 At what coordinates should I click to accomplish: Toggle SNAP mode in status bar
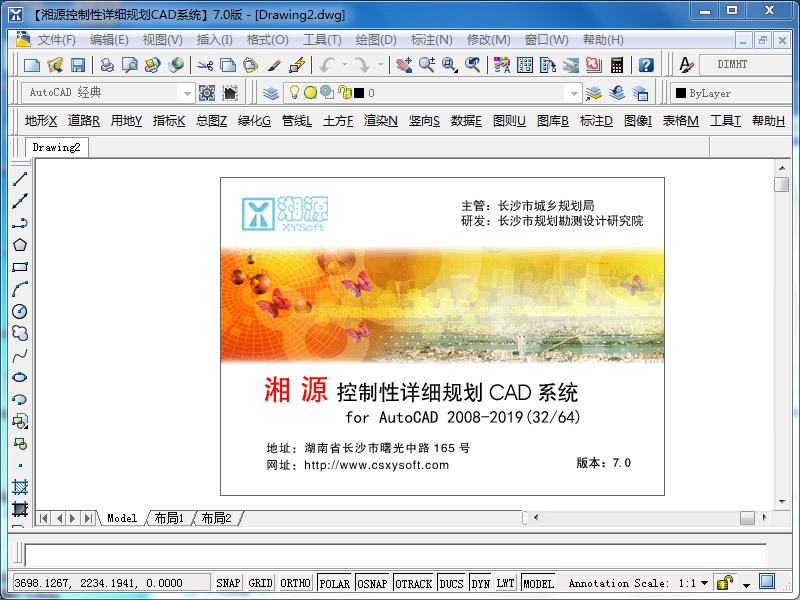pyautogui.click(x=229, y=583)
